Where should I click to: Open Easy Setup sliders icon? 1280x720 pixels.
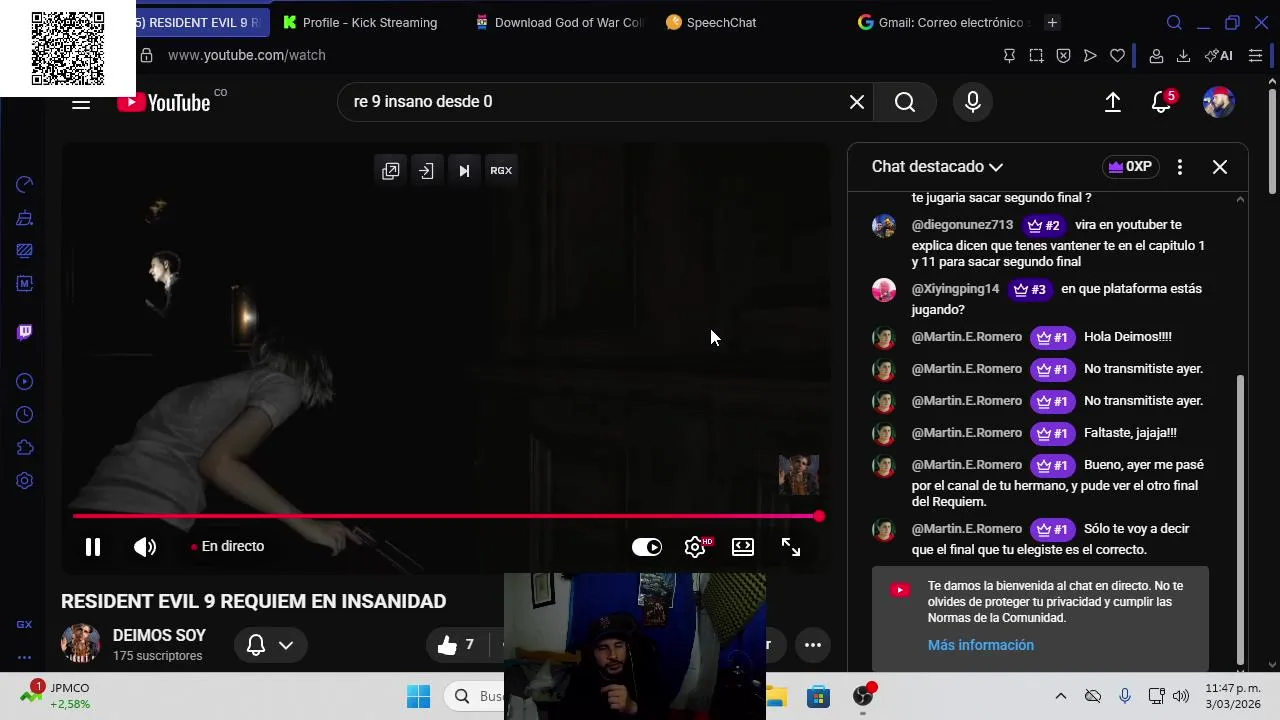tap(1255, 56)
